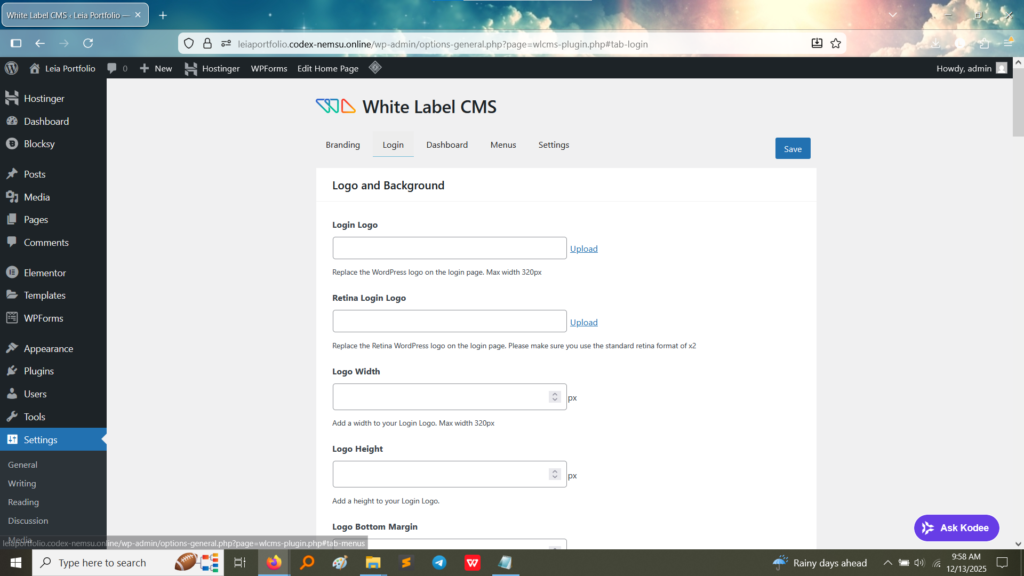Click the blue Save button
This screenshot has width=1024, height=576.
click(793, 148)
